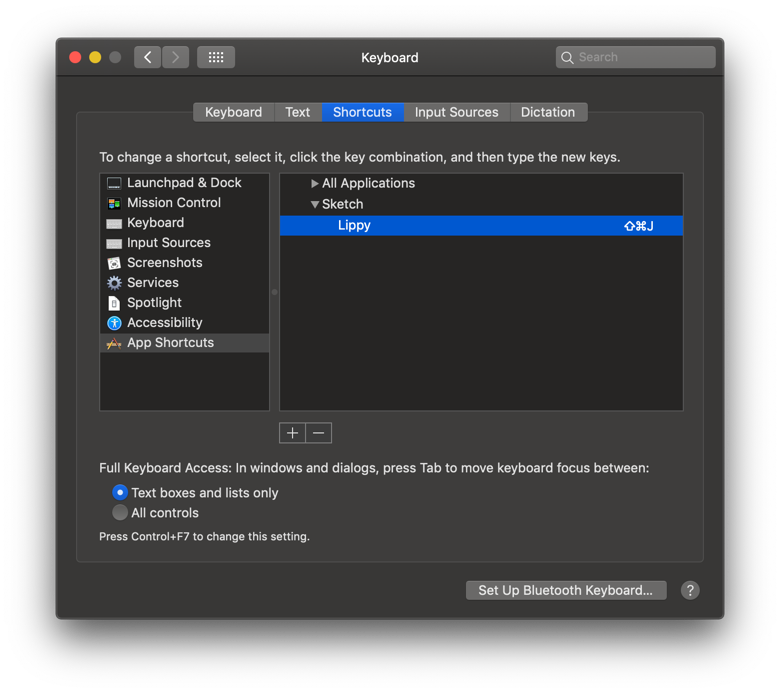Click Set Up Bluetooth Keyboard button
The width and height of the screenshot is (780, 693).
coord(566,590)
